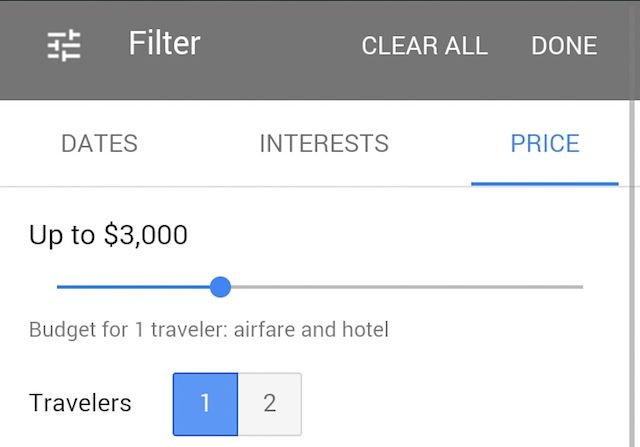Image resolution: width=640 pixels, height=447 pixels.
Task: Switch to the DATES tab
Action: pos(99,143)
